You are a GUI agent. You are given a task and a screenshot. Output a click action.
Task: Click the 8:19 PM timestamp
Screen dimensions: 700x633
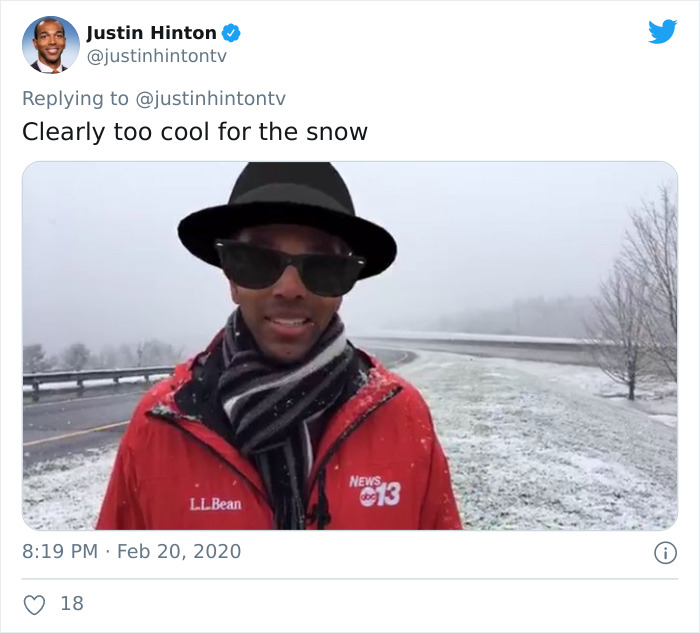(60, 551)
